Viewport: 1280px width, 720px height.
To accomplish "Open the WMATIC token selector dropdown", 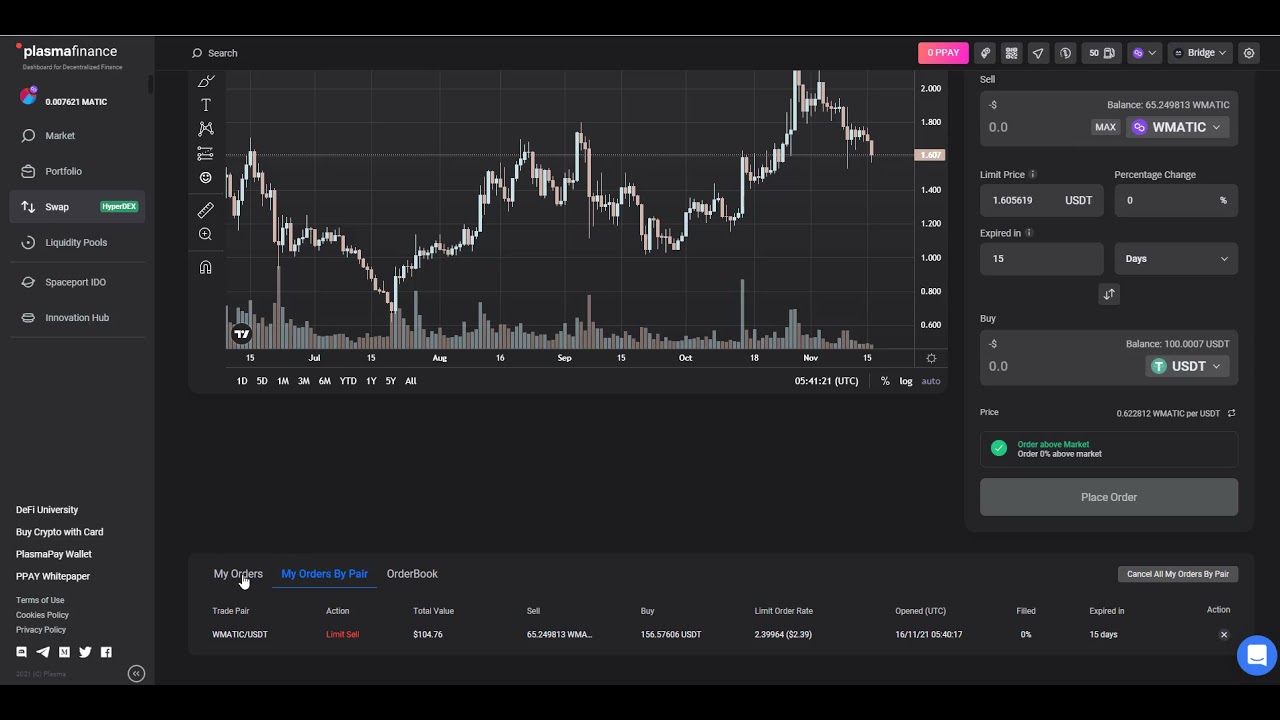I will point(1178,127).
